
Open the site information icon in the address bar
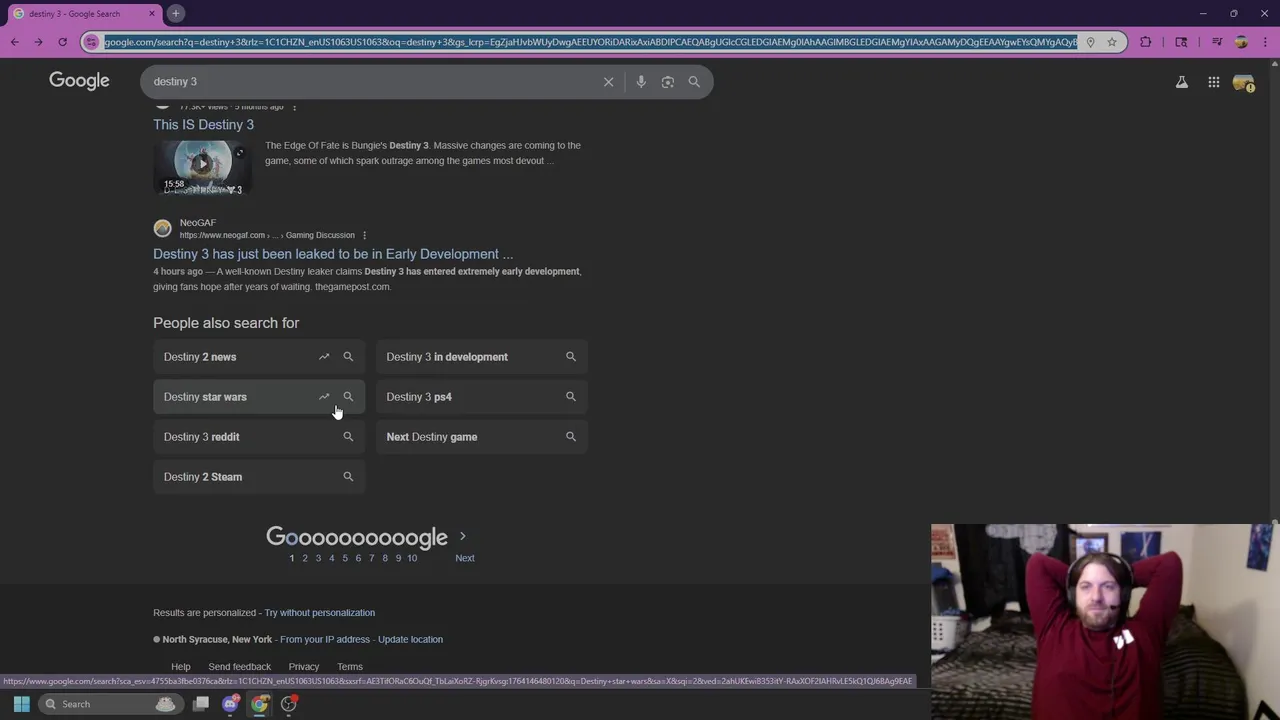pyautogui.click(x=92, y=42)
